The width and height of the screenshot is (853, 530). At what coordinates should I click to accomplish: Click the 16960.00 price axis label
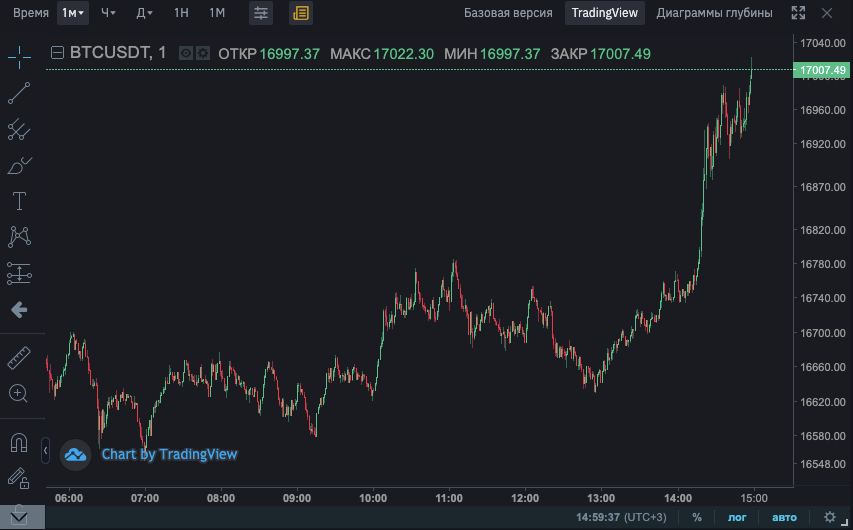click(x=823, y=110)
